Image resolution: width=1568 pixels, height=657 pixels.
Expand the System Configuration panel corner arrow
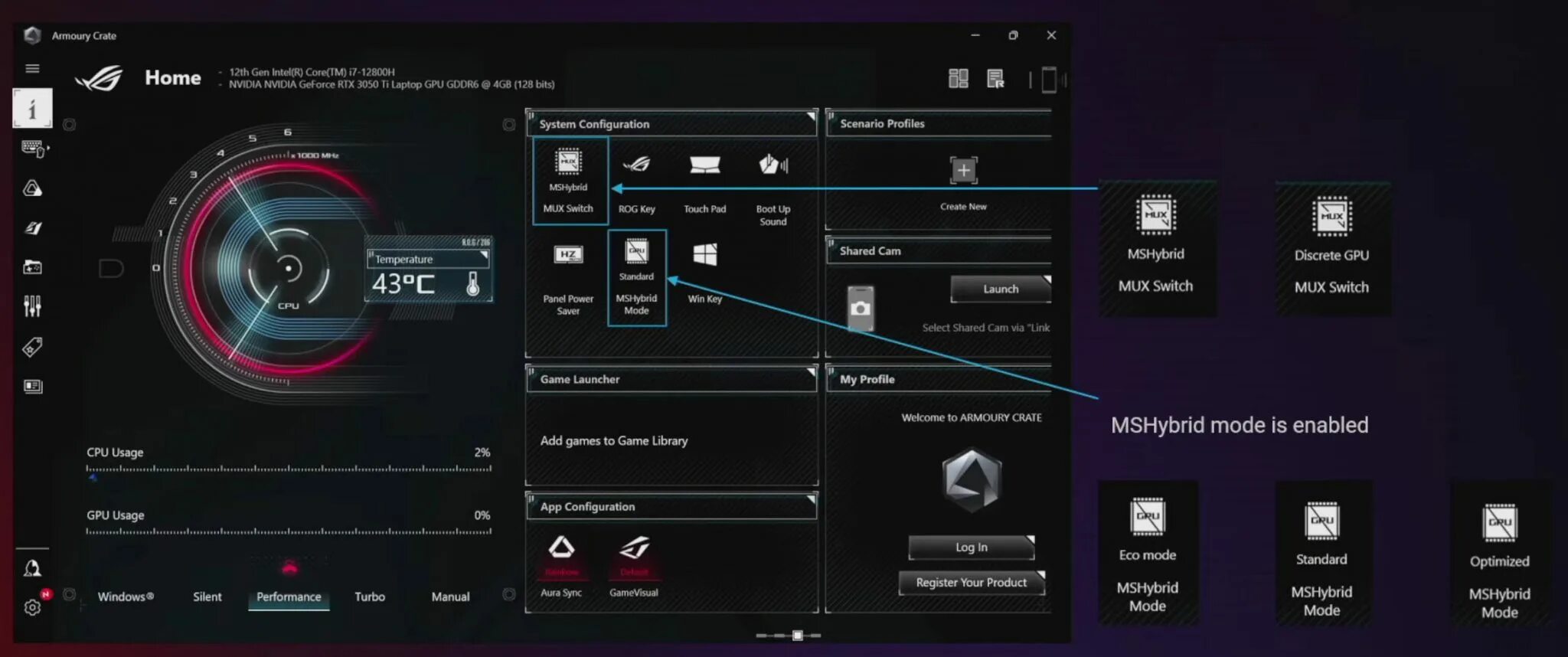coord(810,117)
